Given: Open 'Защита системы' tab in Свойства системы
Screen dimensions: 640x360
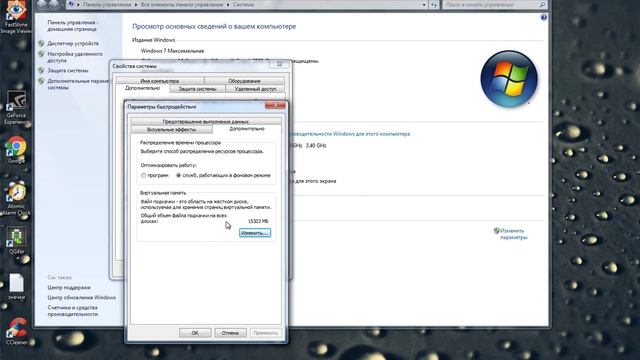Looking at the screenshot, I should 197,89.
